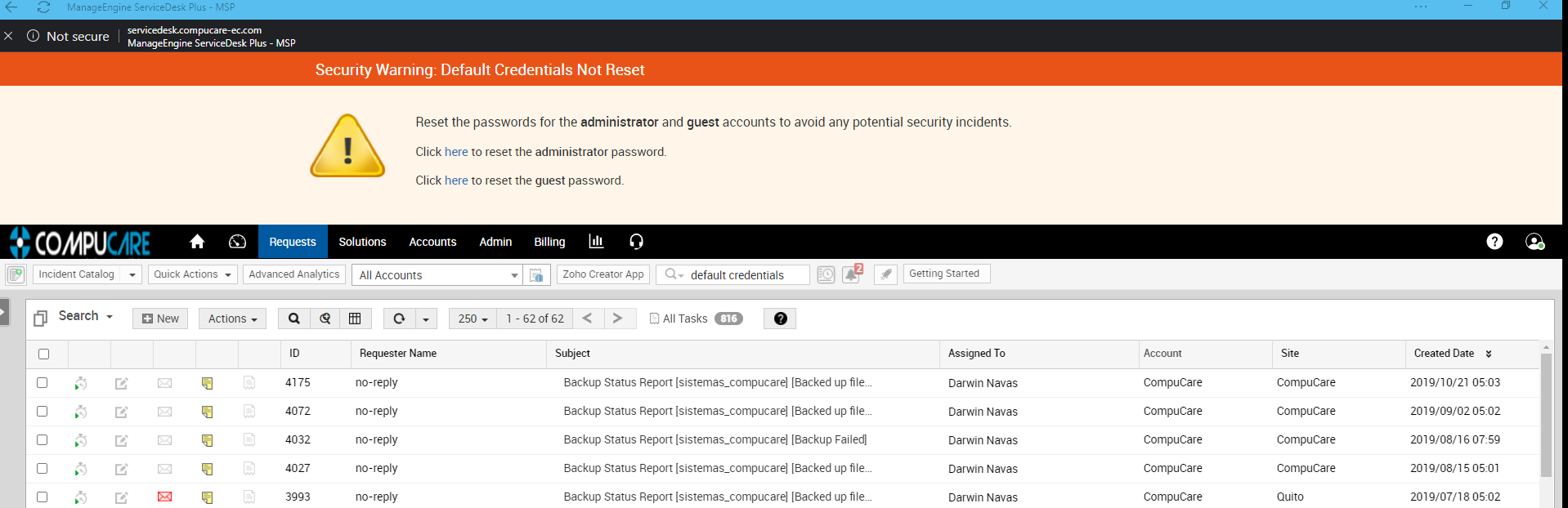Open the Search view dropdown
This screenshot has height=508, width=1568.
(x=86, y=316)
